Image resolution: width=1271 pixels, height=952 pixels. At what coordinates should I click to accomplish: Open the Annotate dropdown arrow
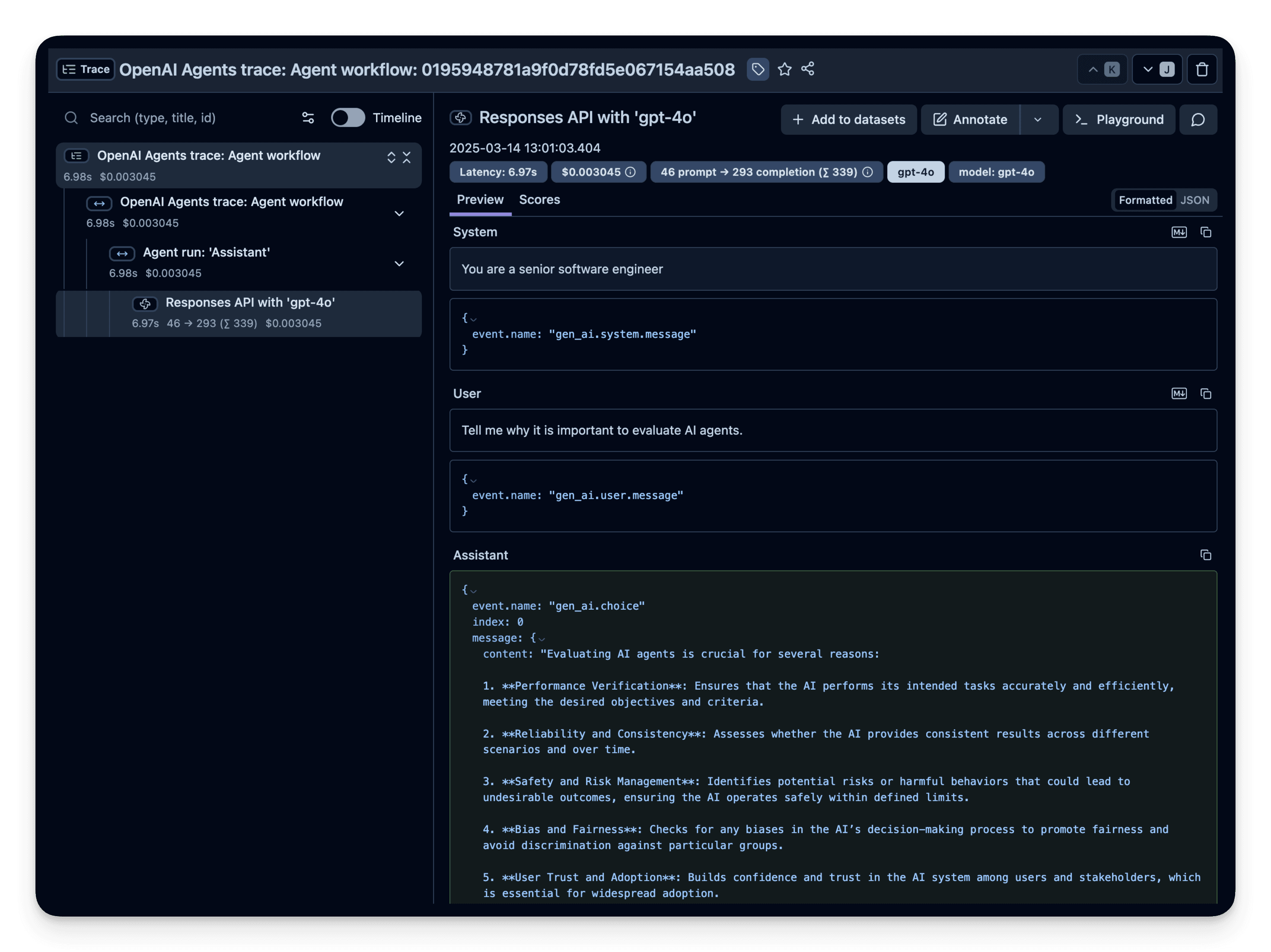coord(1038,120)
